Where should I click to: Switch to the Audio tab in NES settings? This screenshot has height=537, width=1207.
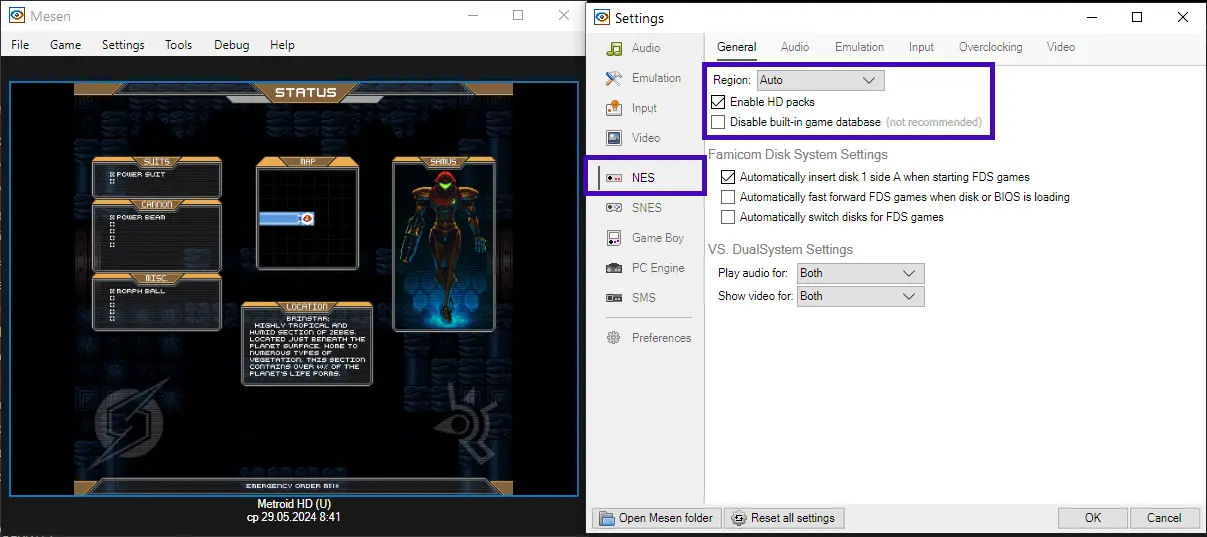(795, 47)
